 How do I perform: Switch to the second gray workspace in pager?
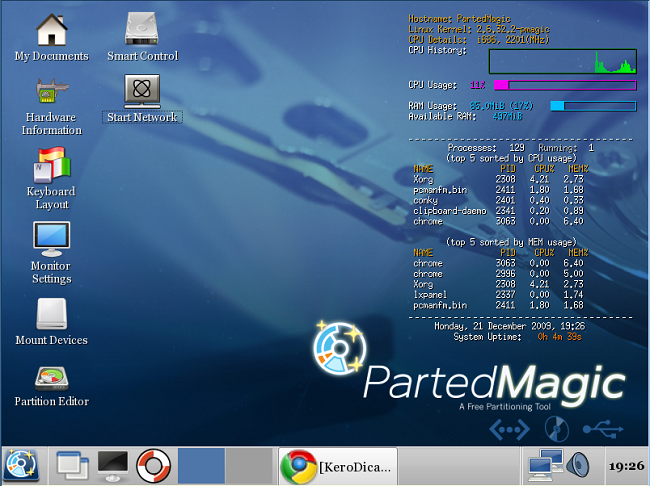[249, 465]
